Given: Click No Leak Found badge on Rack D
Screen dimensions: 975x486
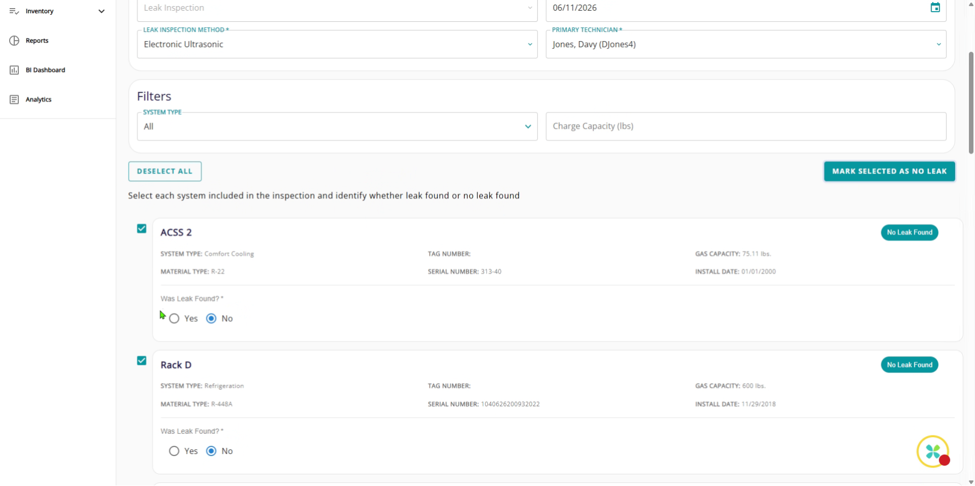Looking at the screenshot, I should point(909,365).
